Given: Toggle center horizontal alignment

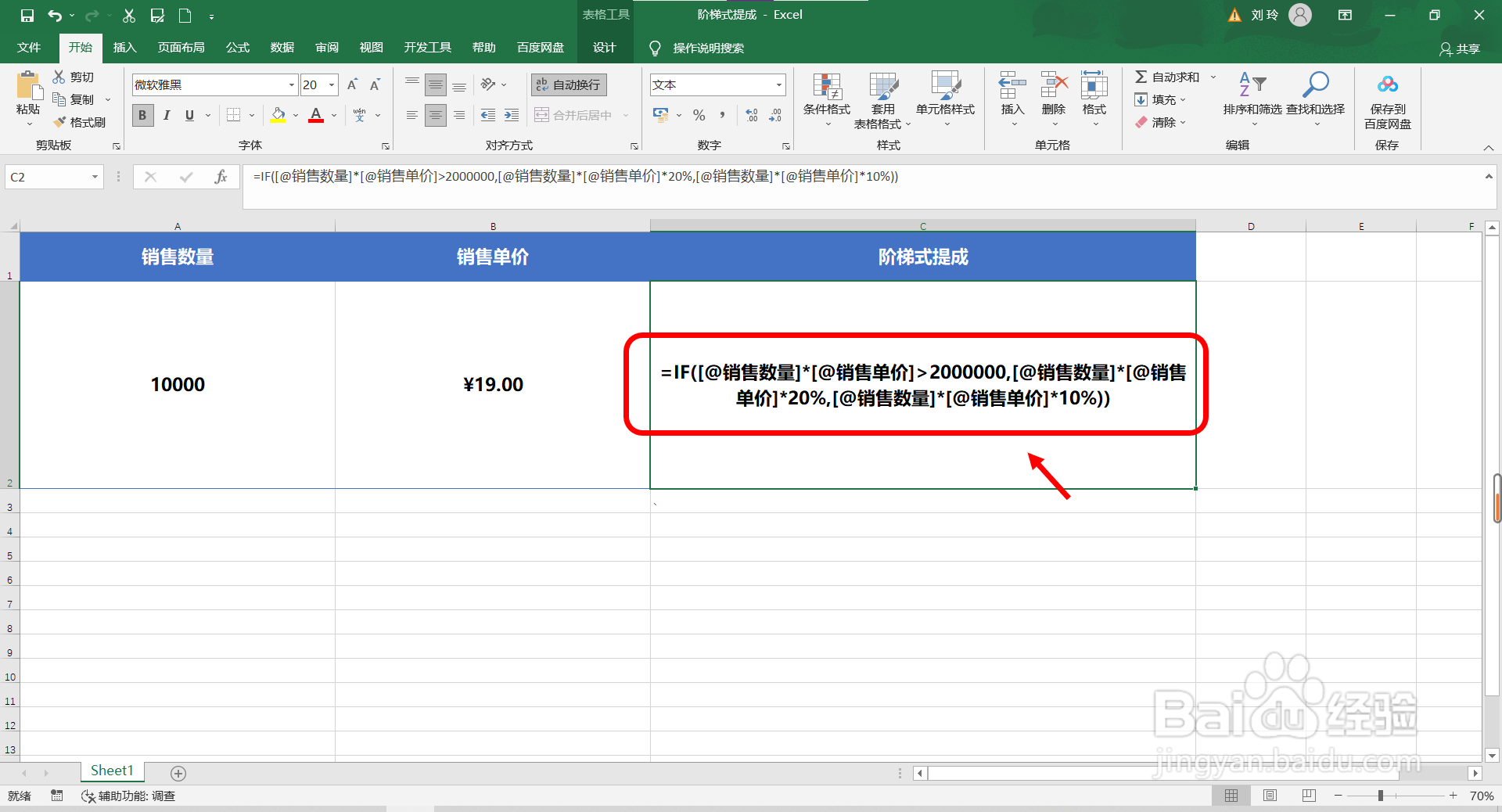Looking at the screenshot, I should 436,115.
